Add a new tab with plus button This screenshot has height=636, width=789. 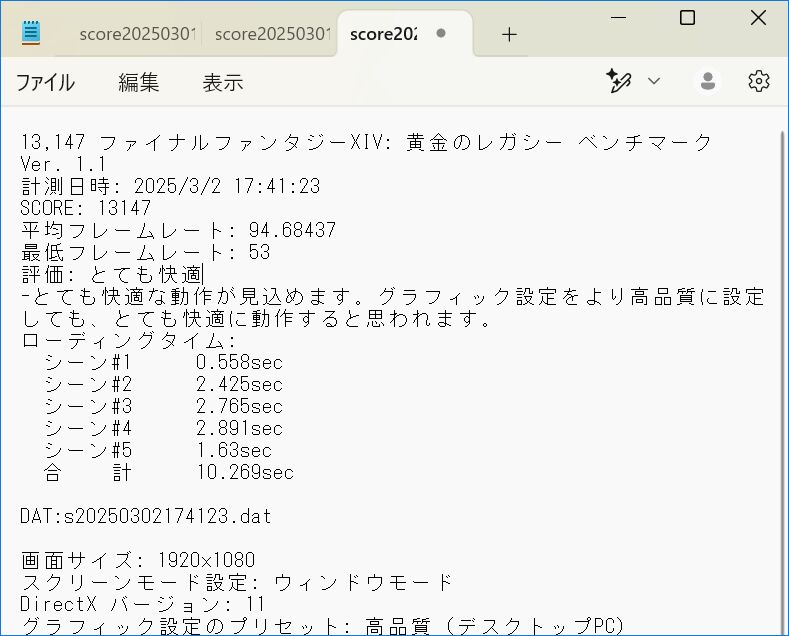point(509,34)
